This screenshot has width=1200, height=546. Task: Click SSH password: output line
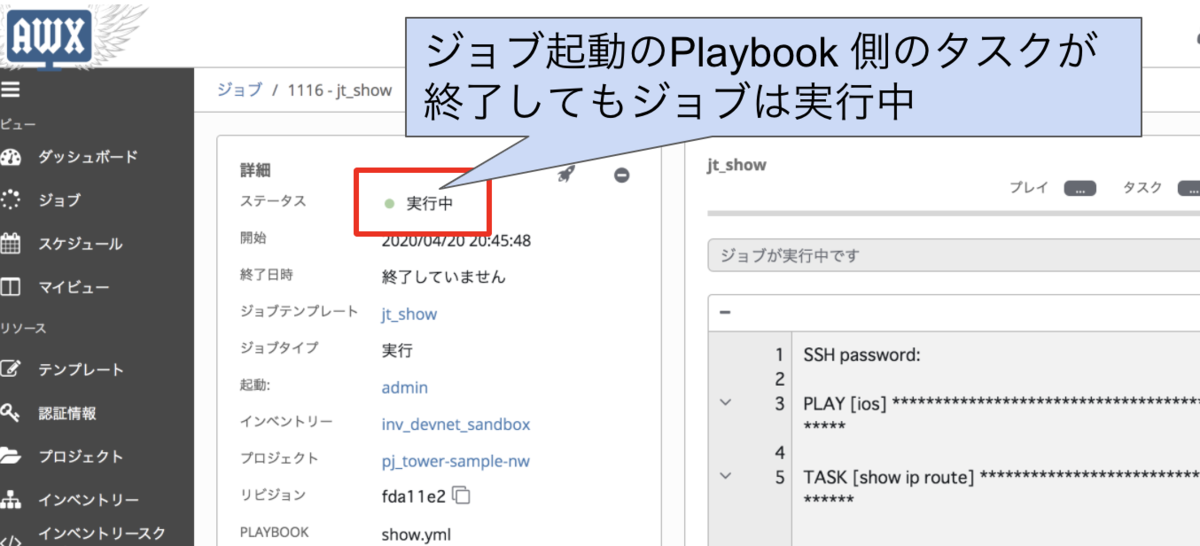pyautogui.click(x=861, y=355)
